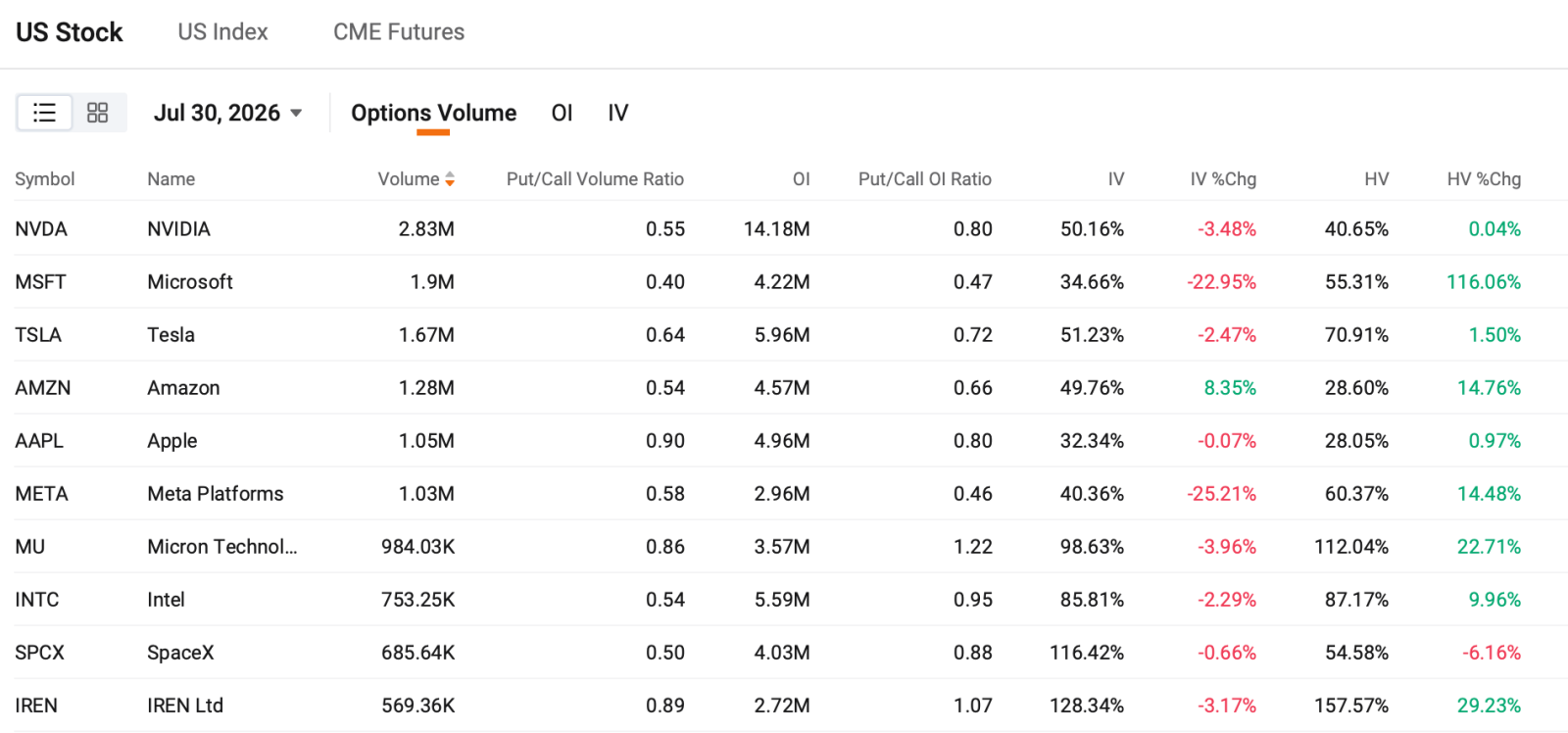Click NVIDIA's 2.83M volume value
The image size is (1568, 733).
[x=426, y=229]
